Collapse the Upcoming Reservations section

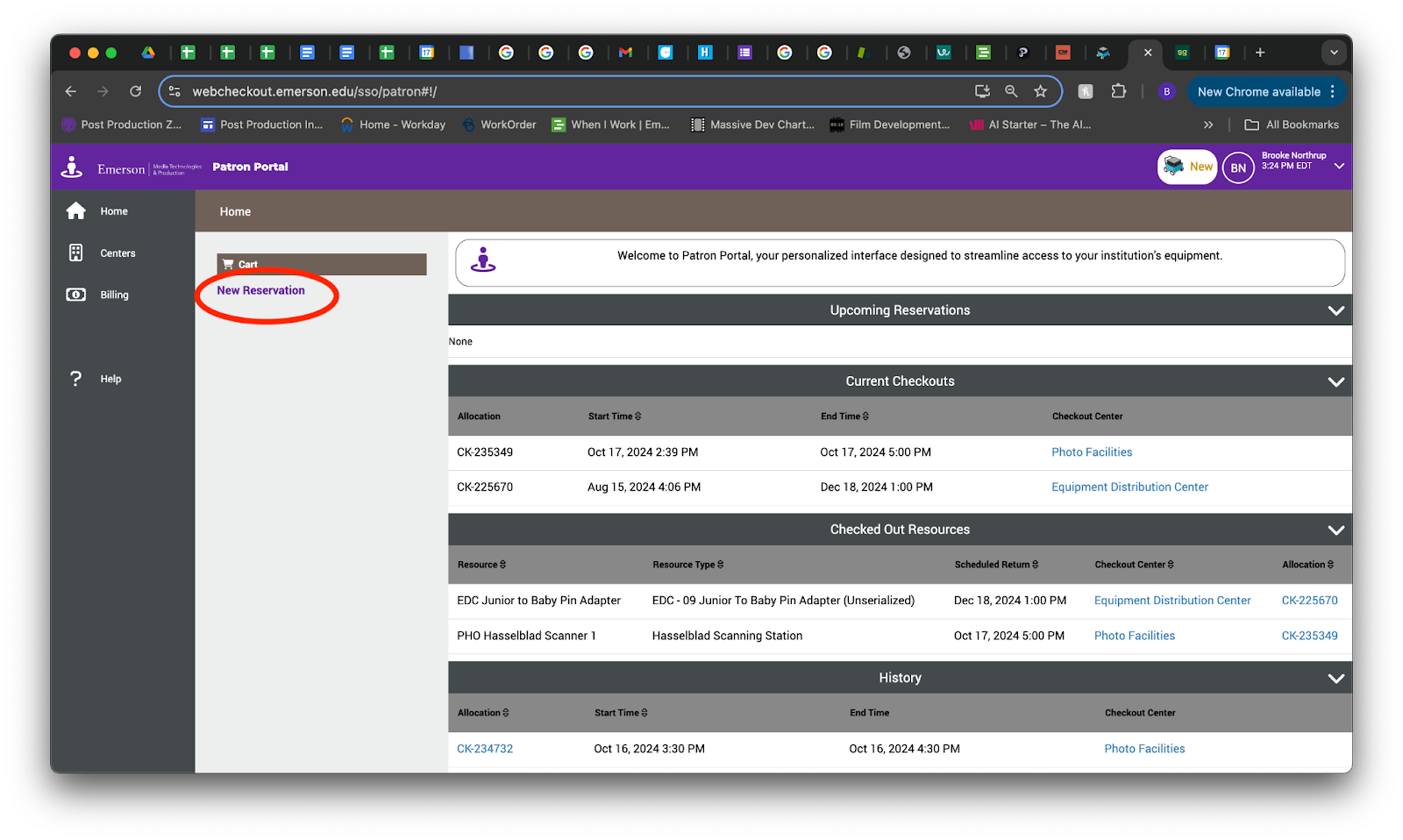coord(1335,310)
